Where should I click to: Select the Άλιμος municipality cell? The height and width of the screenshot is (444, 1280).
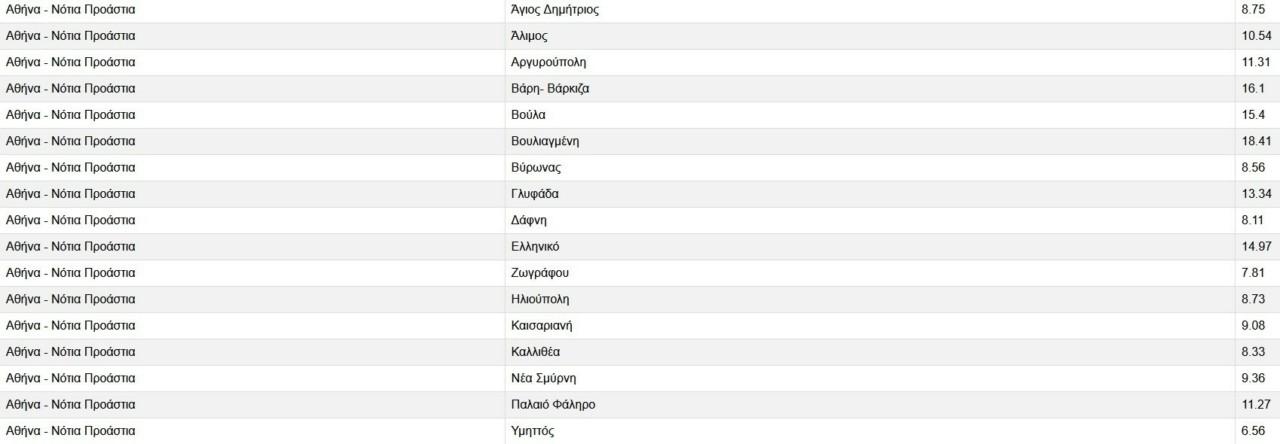click(x=532, y=36)
